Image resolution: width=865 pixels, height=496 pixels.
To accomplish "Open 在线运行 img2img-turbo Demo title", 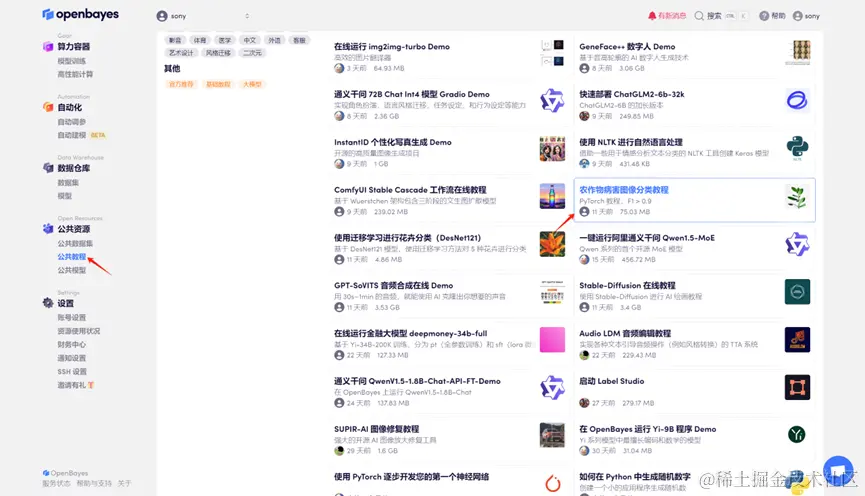I will pyautogui.click(x=392, y=47).
